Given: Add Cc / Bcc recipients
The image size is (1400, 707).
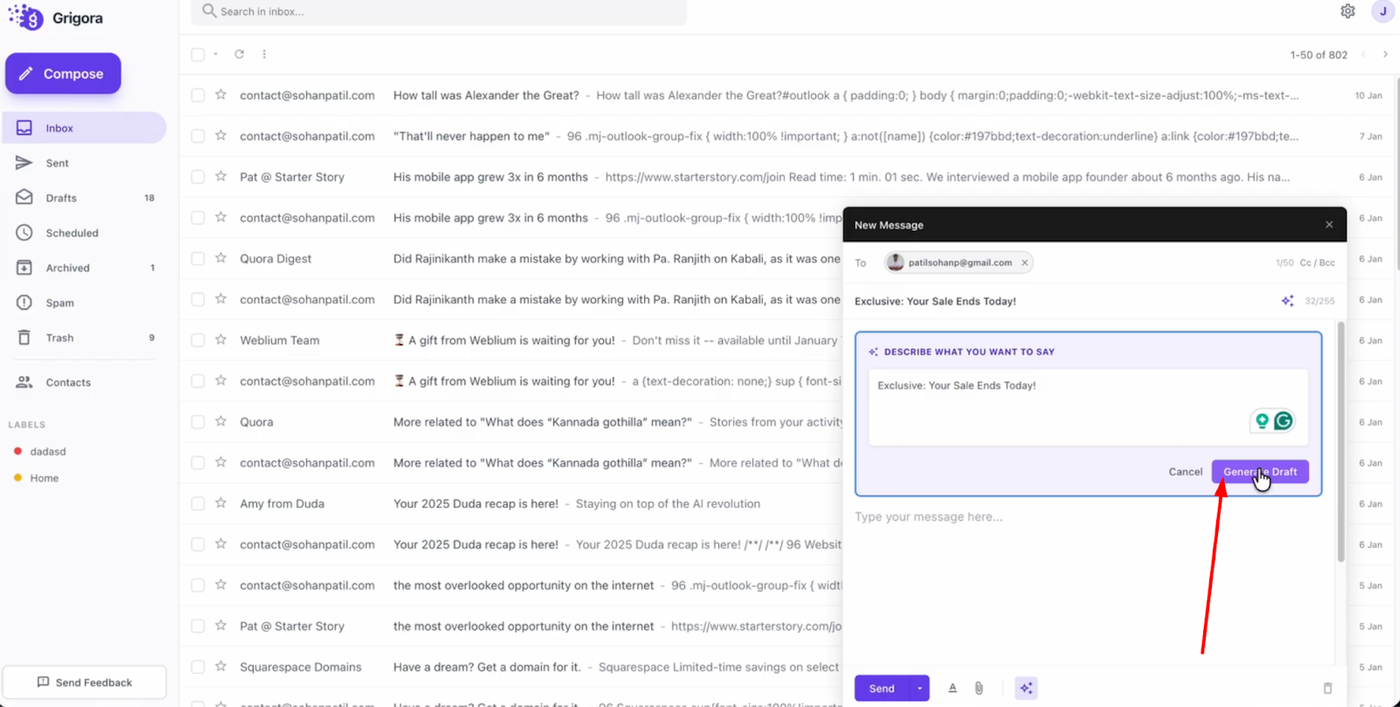Looking at the screenshot, I should 1317,263.
